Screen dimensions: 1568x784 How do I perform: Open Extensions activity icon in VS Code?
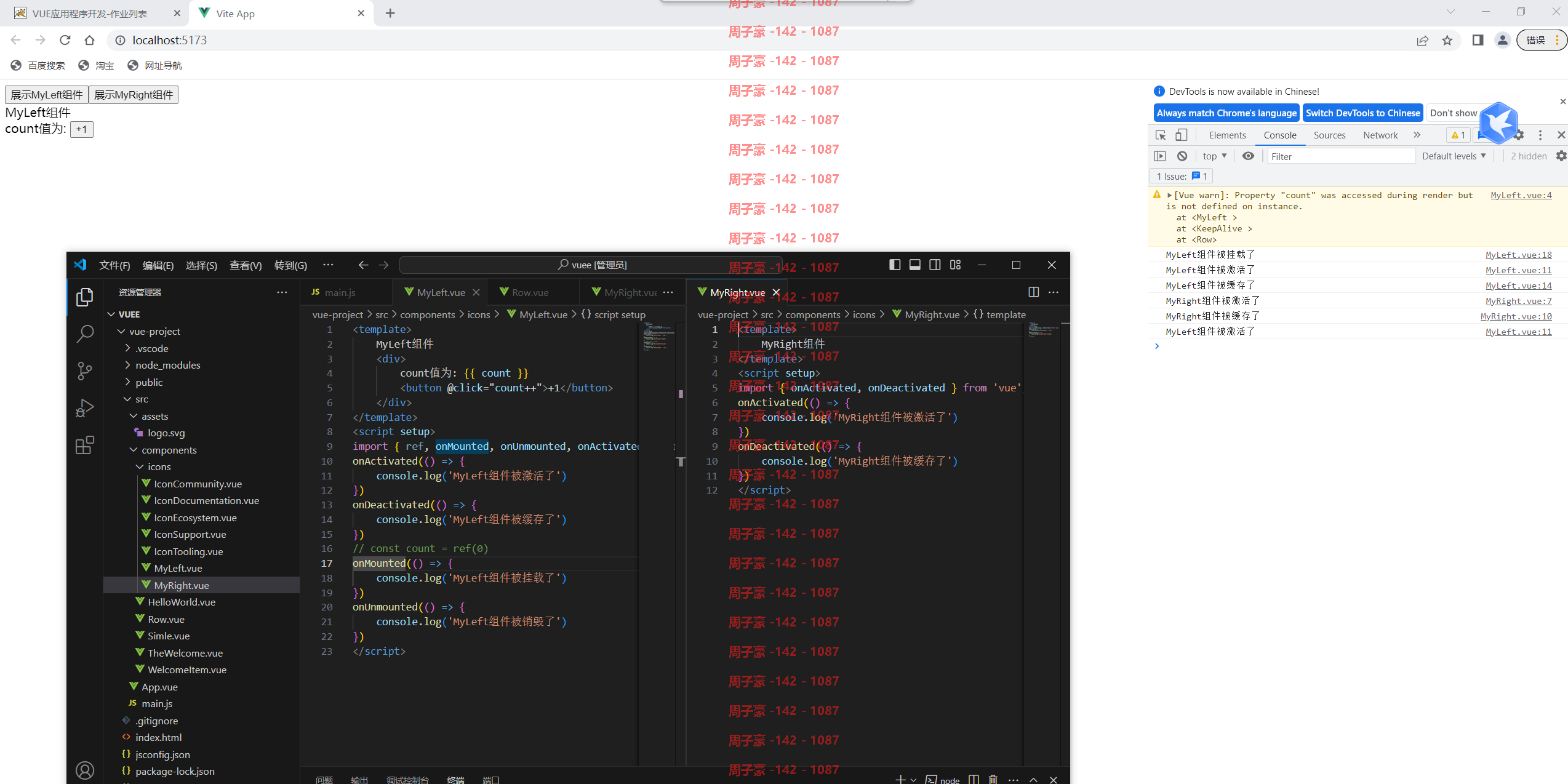click(x=84, y=445)
